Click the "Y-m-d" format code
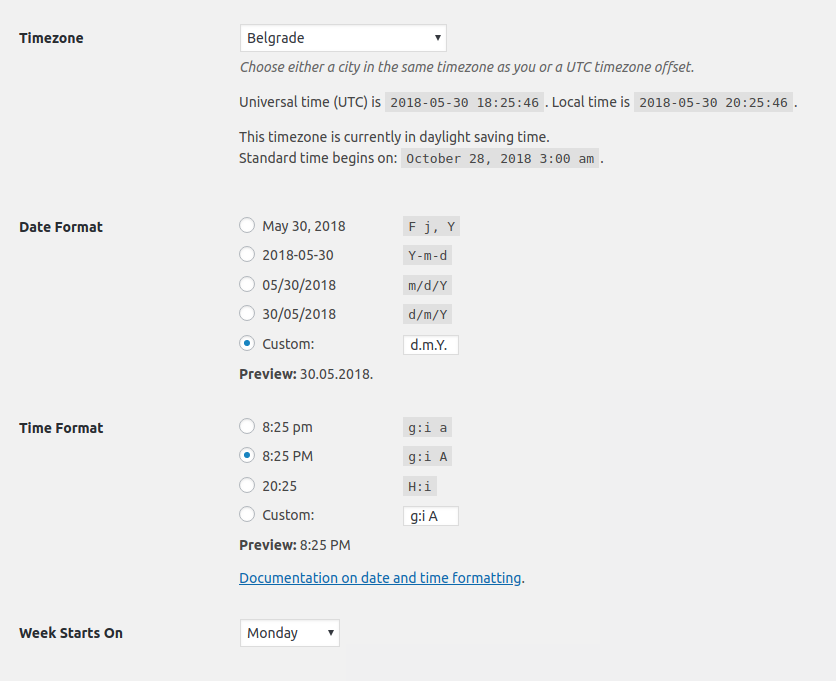Viewport: 836px width, 681px height. tap(427, 255)
